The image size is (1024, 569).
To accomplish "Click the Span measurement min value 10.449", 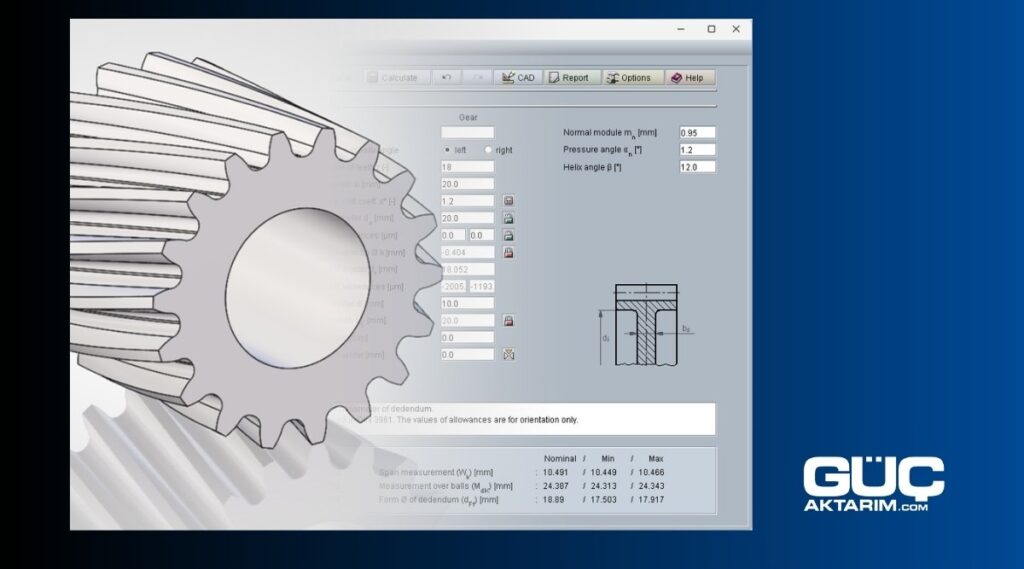I will [x=603, y=472].
